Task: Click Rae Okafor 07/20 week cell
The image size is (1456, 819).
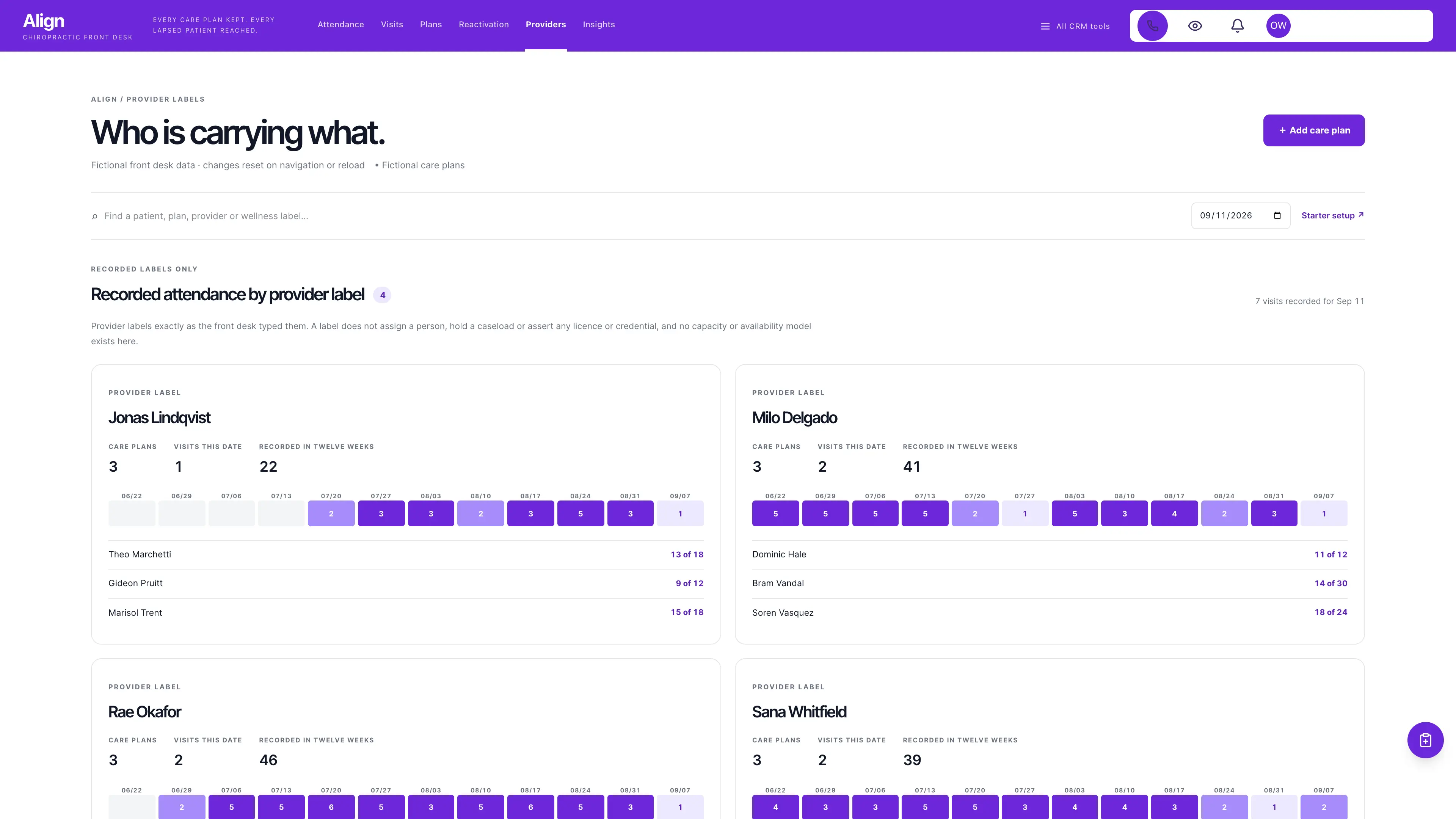Action: pos(331,806)
